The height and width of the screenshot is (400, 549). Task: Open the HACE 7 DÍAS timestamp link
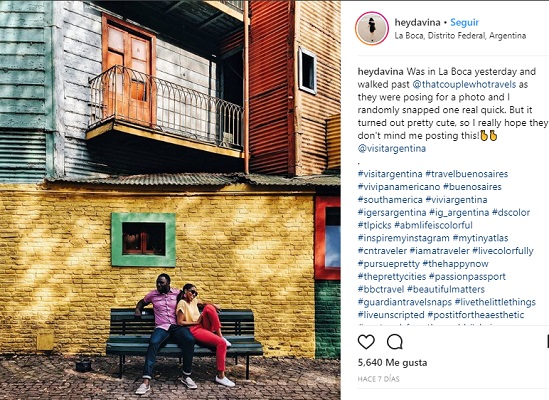point(378,379)
